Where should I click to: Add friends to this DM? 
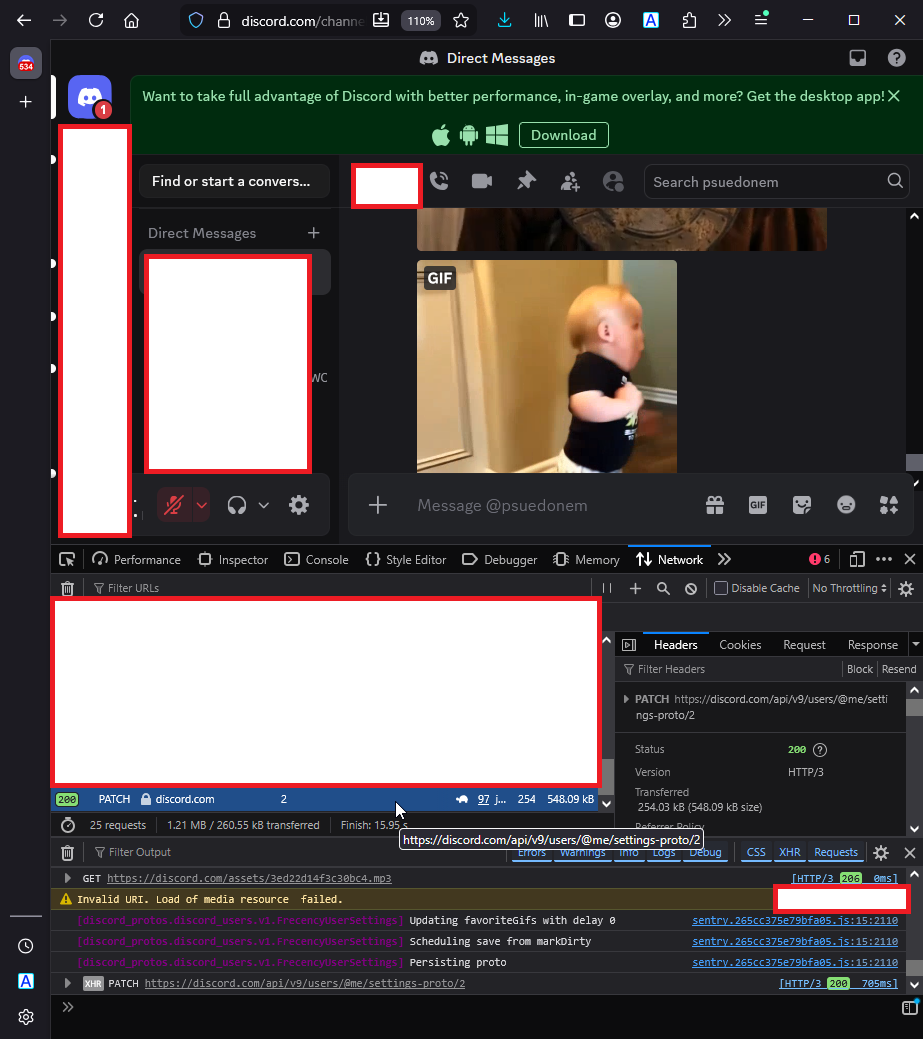(570, 181)
